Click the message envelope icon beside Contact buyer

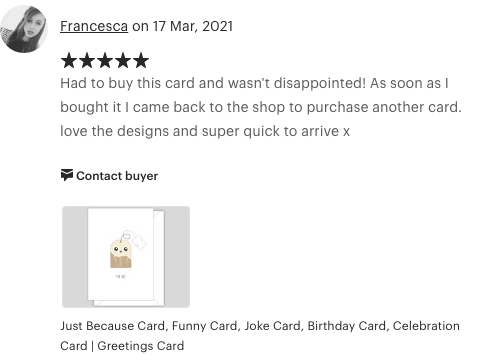(67, 175)
